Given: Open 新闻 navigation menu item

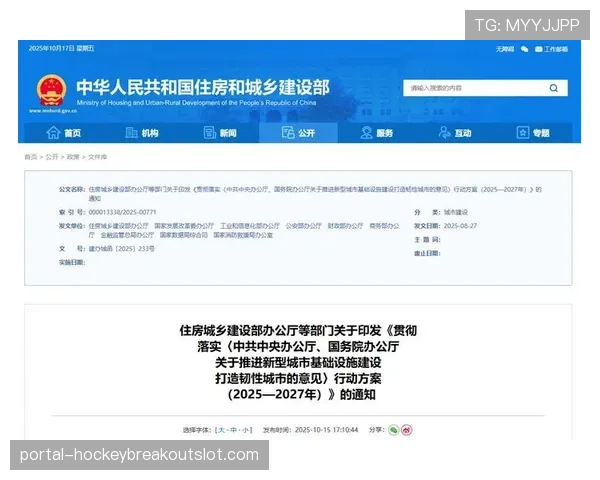Looking at the screenshot, I should [x=220, y=133].
